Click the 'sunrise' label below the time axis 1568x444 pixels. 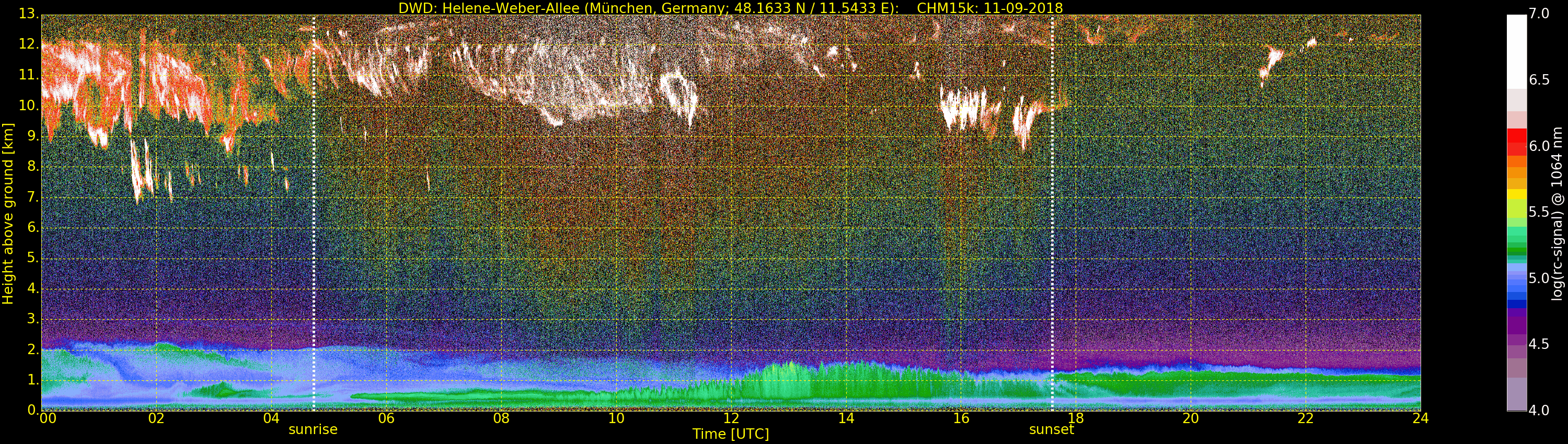pos(313,429)
